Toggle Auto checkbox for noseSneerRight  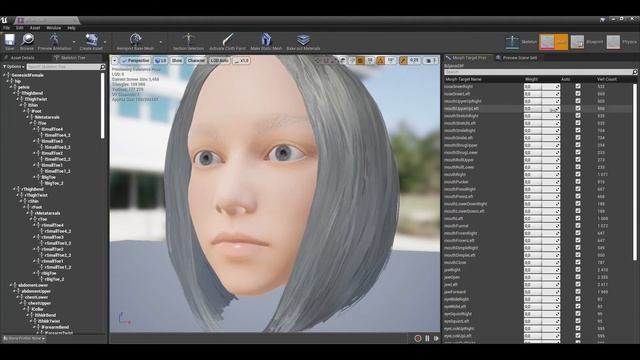[x=578, y=87]
